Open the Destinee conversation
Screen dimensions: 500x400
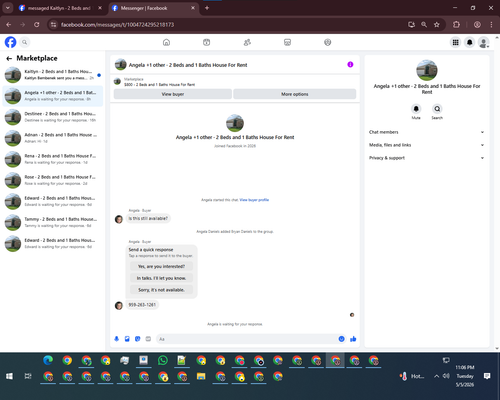53,117
